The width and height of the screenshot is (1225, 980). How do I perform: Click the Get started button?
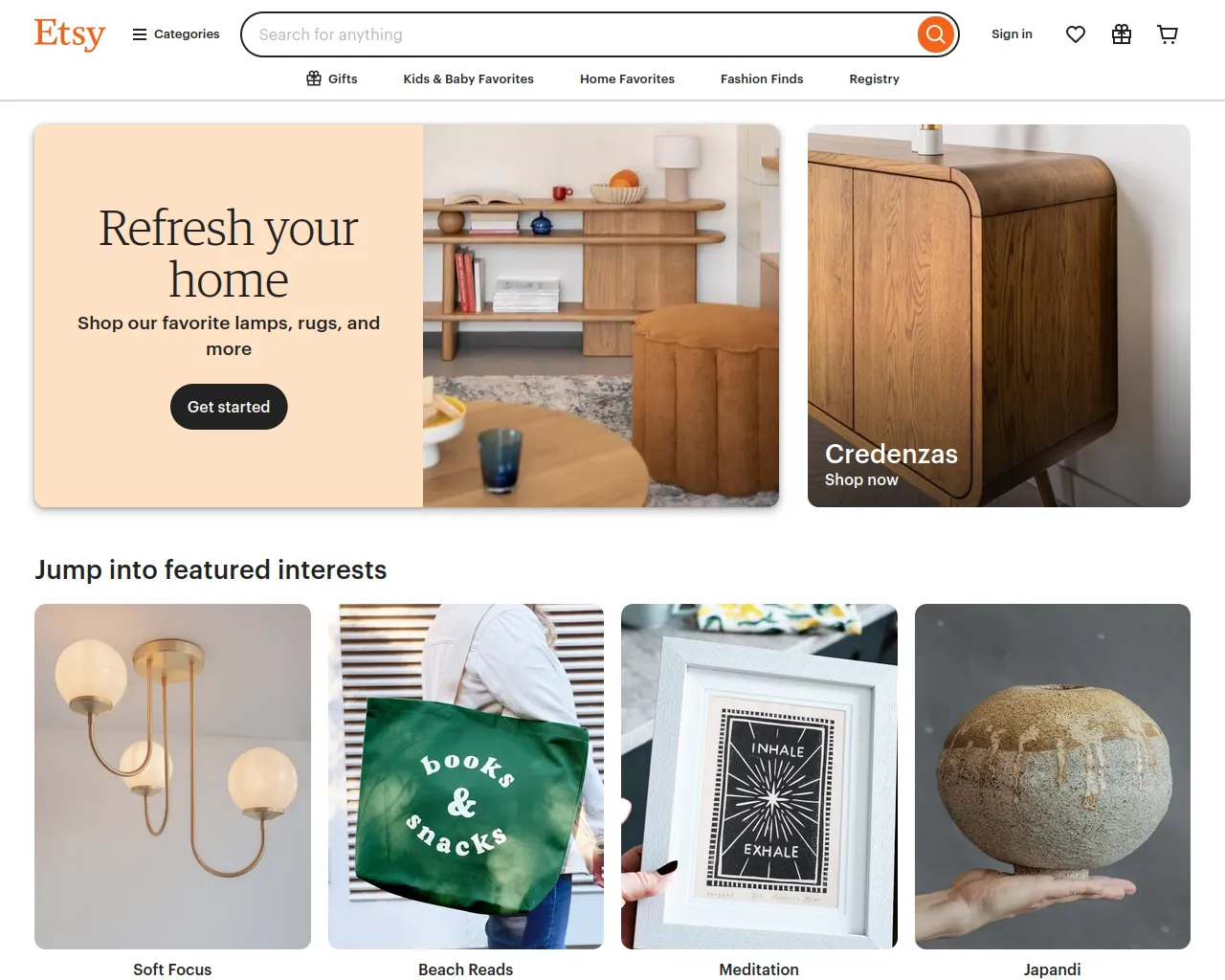(229, 407)
